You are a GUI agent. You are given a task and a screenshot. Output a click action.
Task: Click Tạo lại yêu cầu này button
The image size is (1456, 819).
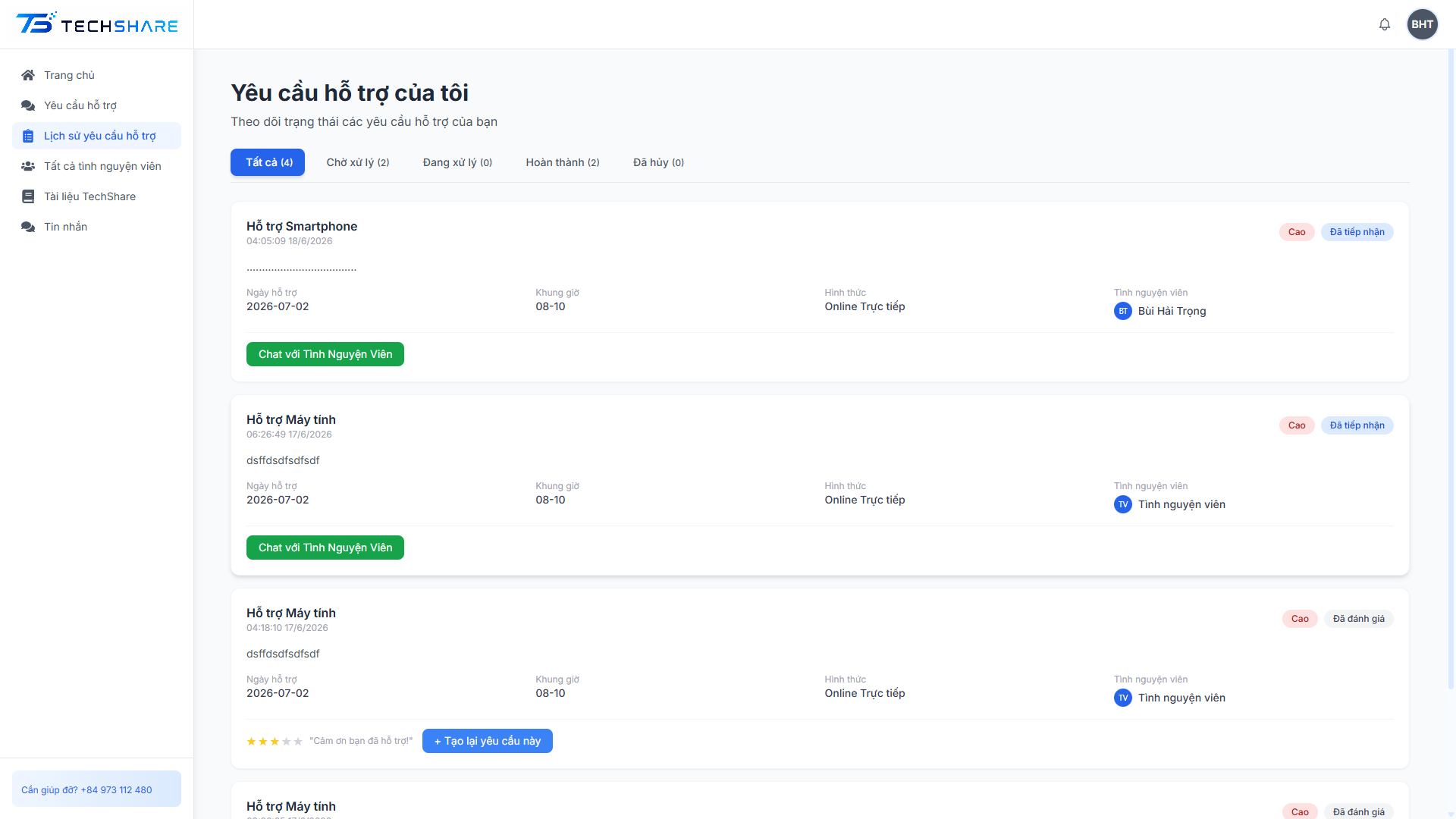coord(488,741)
